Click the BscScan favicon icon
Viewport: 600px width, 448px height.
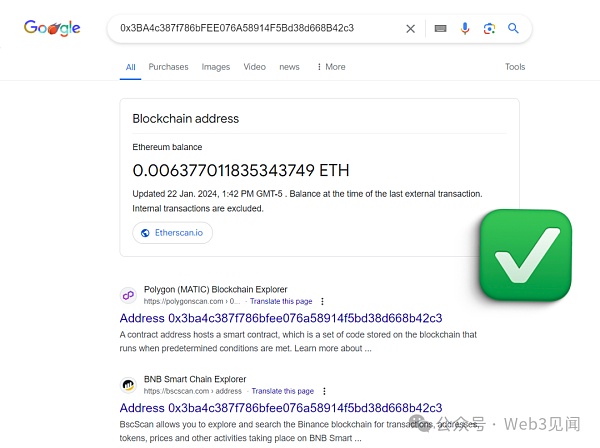tap(128, 385)
